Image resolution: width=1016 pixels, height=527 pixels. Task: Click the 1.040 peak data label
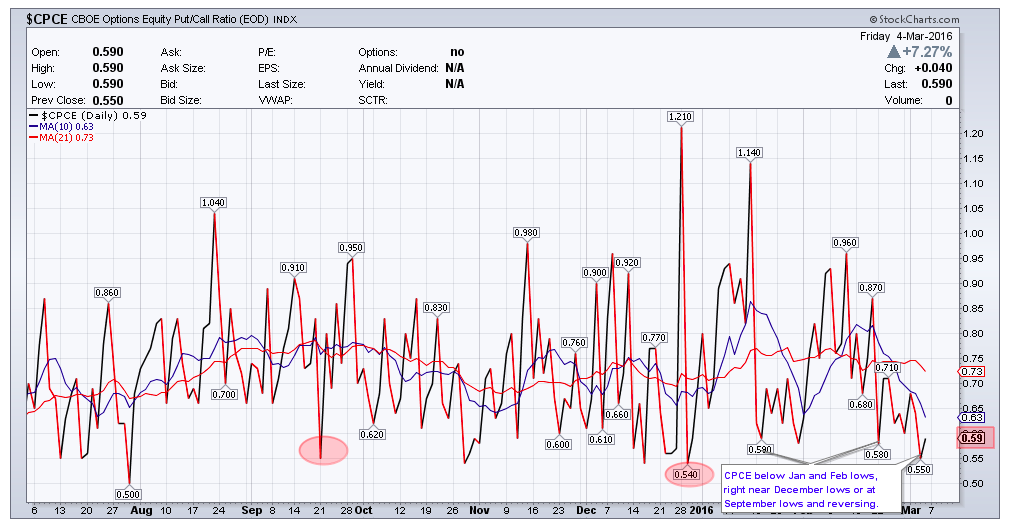213,203
